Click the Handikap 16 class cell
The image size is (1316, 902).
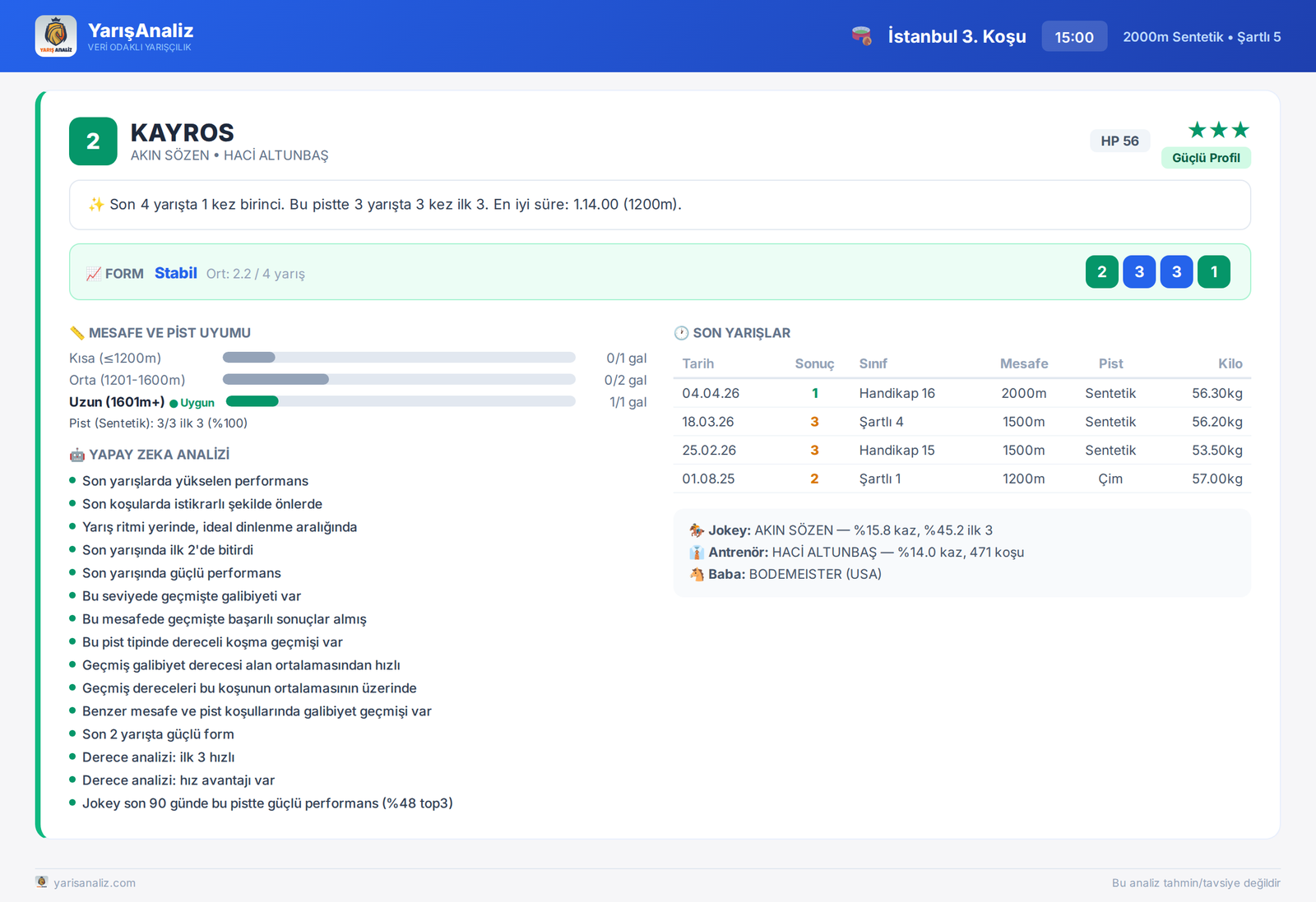pos(897,393)
